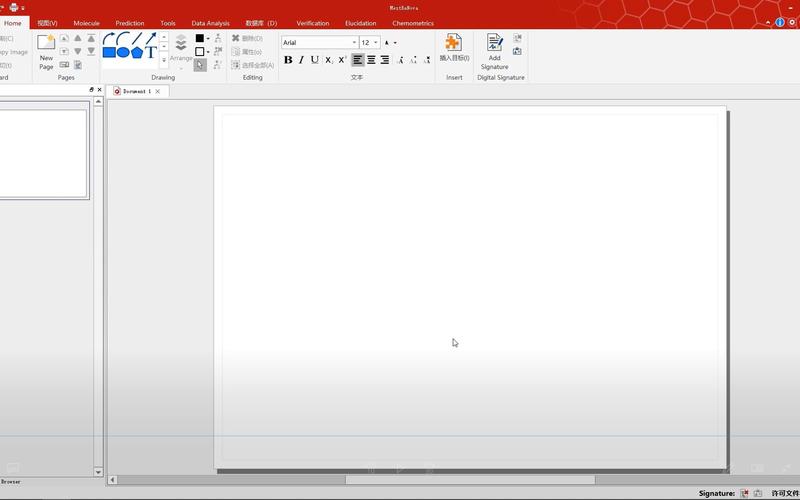This screenshot has height=500, width=800.
Task: Select the arc drawing tool
Action: point(122,38)
